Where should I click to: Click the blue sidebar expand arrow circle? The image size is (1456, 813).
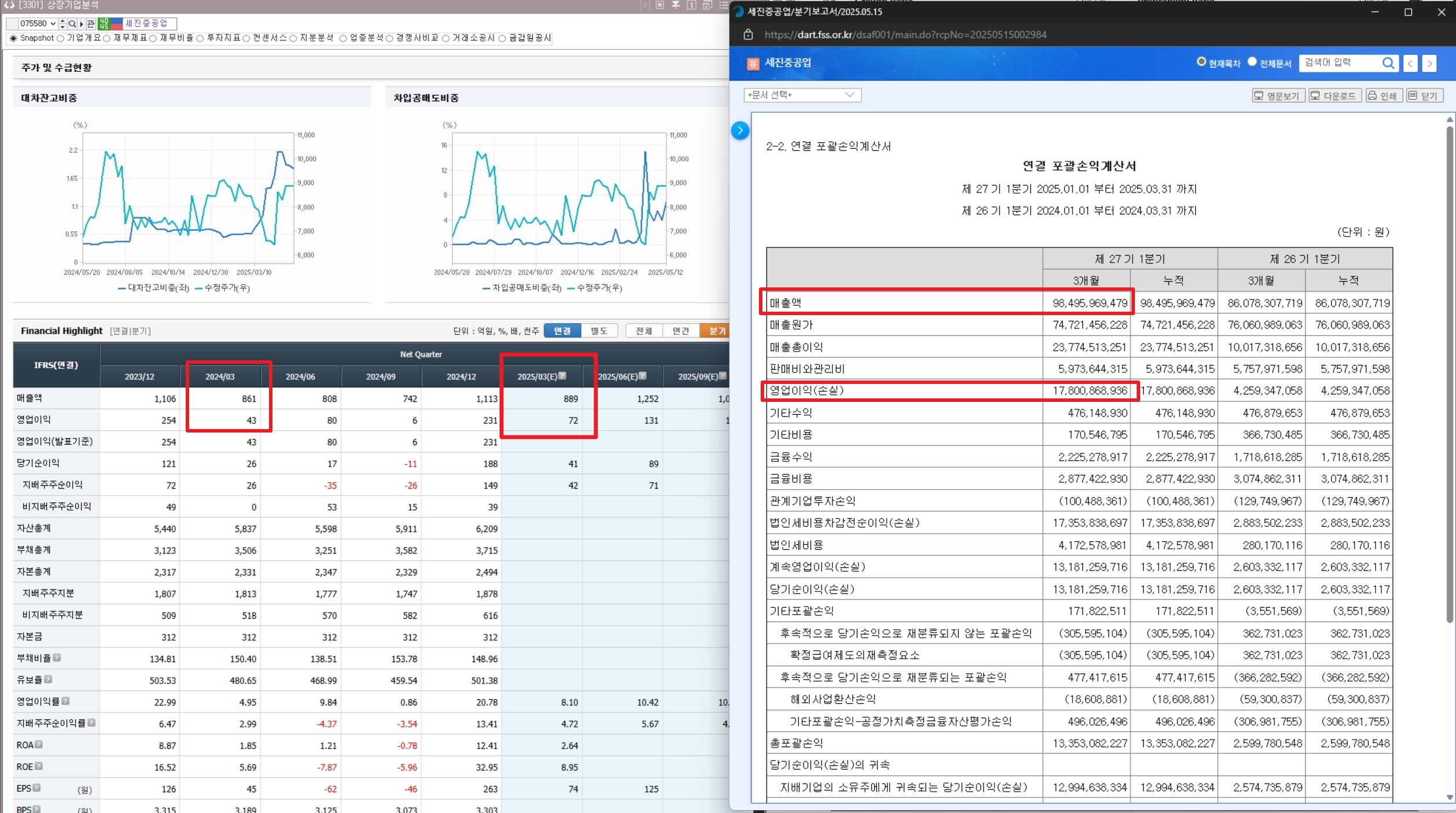[x=740, y=131]
